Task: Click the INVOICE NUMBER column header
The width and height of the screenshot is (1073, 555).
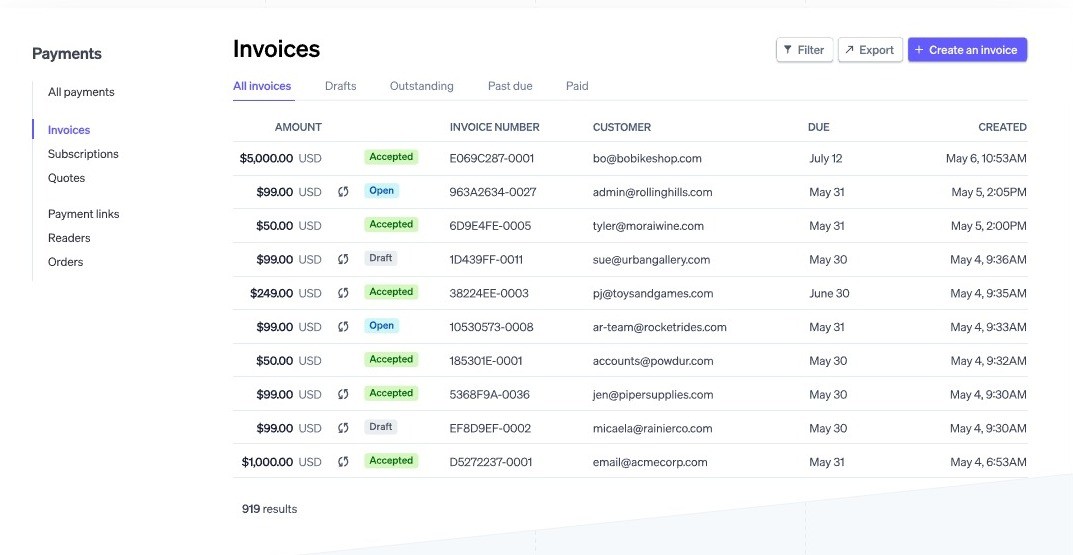Action: pos(495,127)
